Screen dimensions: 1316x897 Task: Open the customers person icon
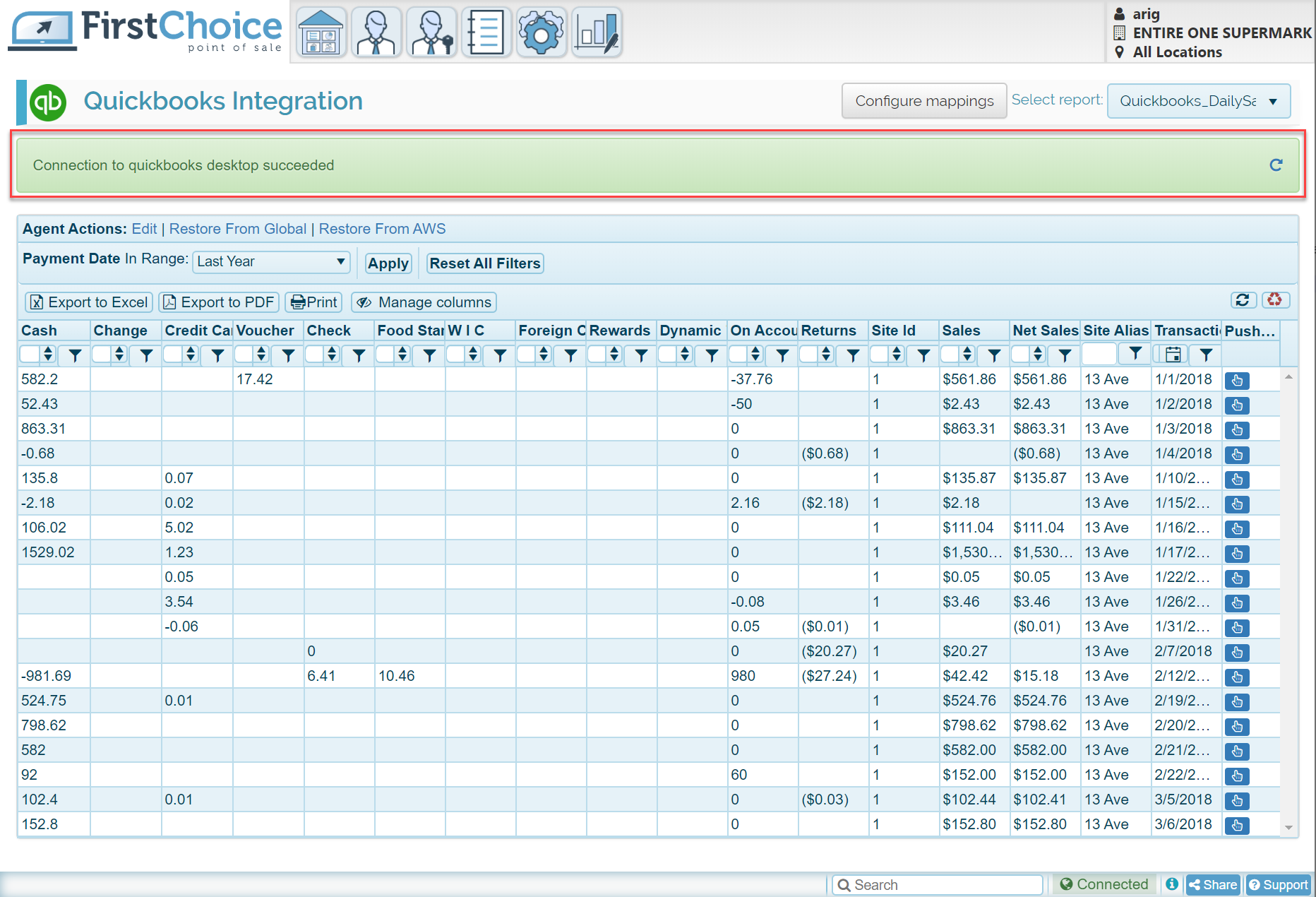tap(376, 32)
